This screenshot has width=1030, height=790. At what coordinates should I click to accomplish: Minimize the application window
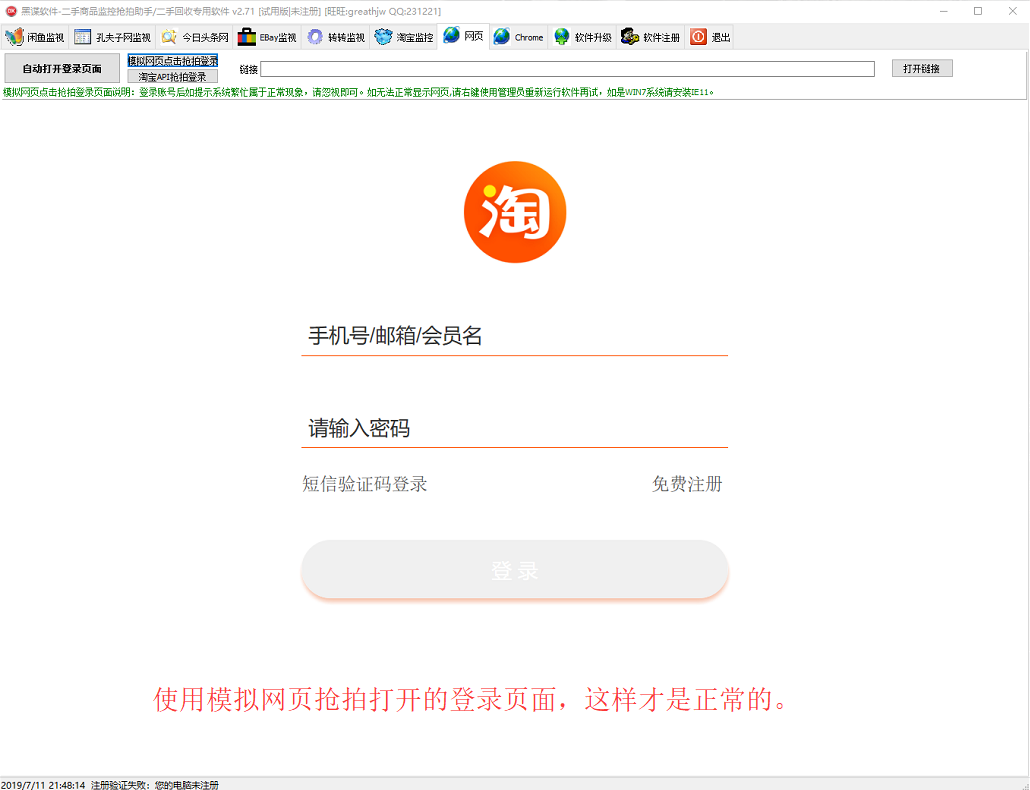point(943,11)
